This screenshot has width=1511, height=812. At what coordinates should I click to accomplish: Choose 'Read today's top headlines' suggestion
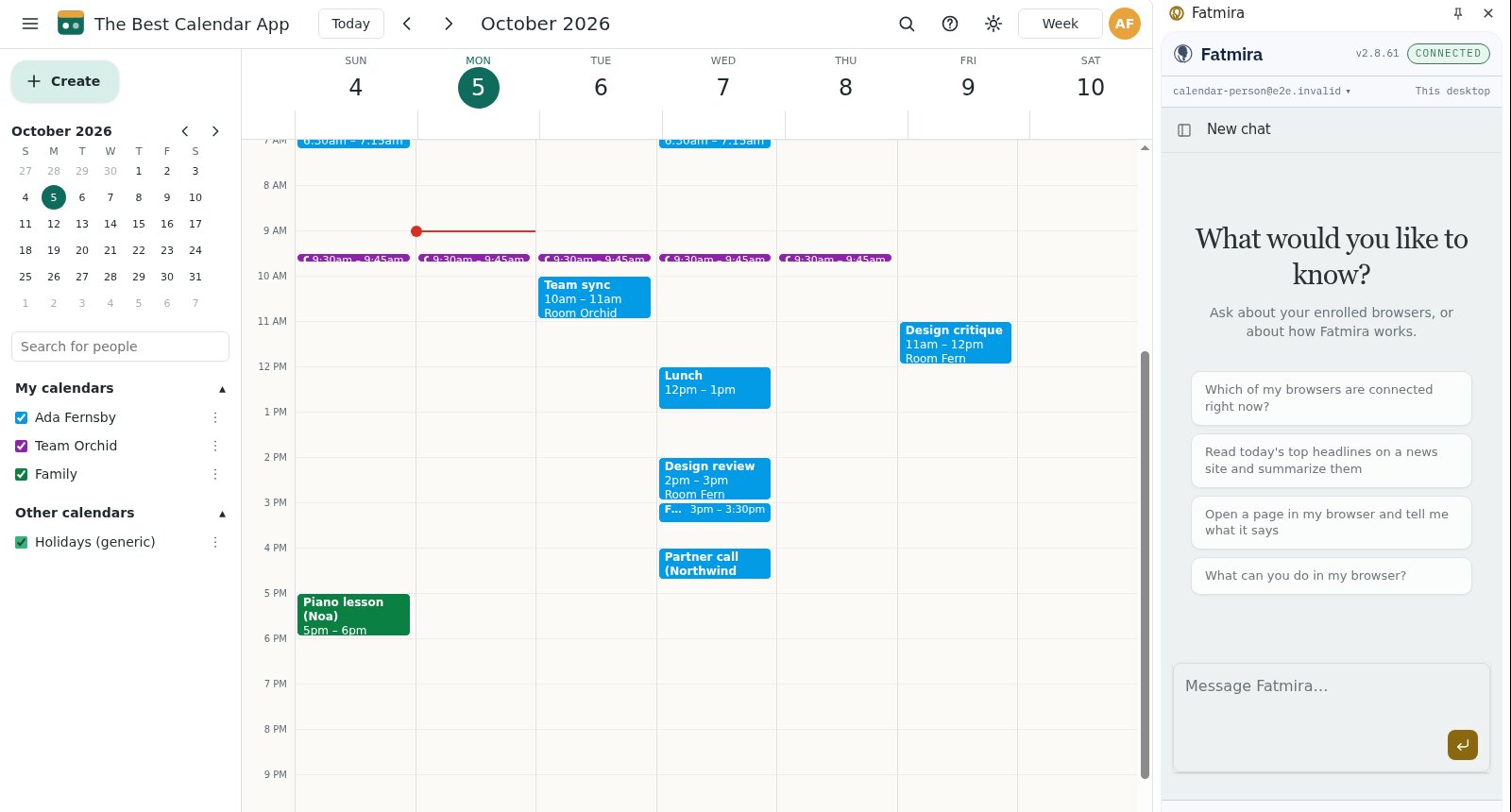[x=1331, y=461]
